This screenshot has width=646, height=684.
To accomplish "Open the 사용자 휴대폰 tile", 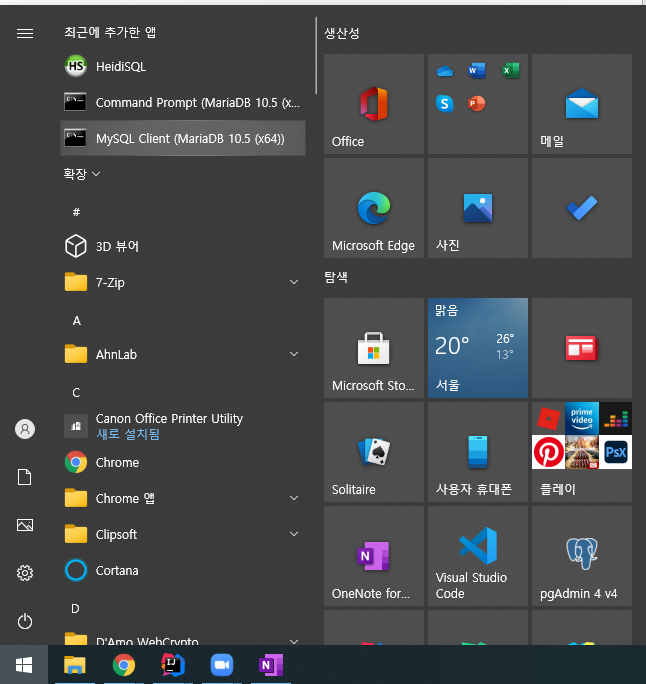I will [x=478, y=452].
